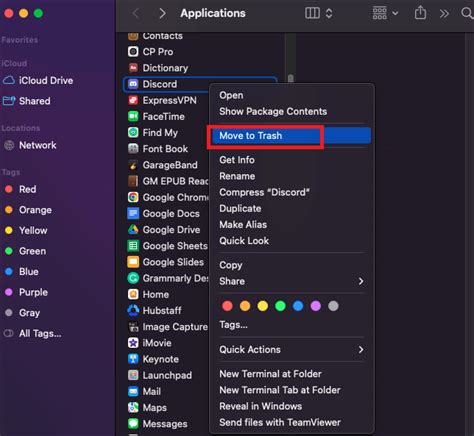Screen dimensions: 474x436
Task: Select the Google Drive icon
Action: pyautogui.click(x=133, y=229)
